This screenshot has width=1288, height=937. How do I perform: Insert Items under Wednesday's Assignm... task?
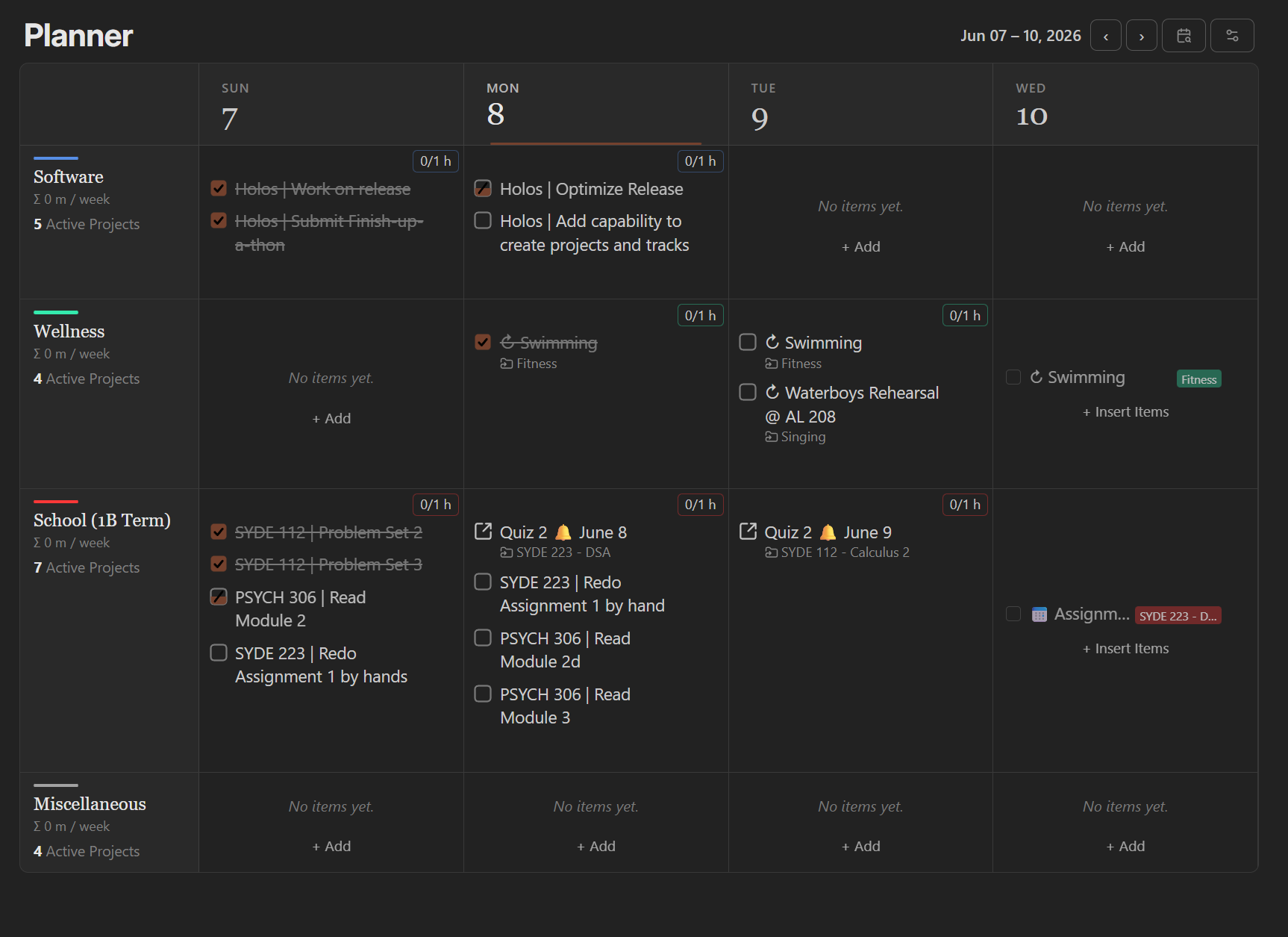[x=1125, y=648]
